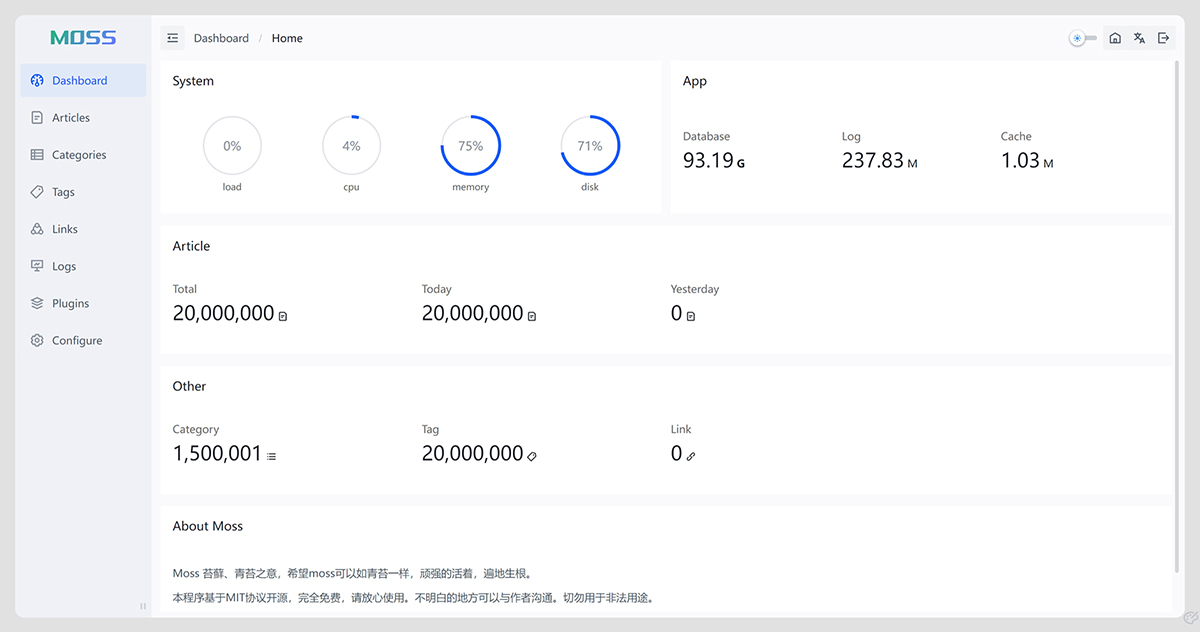The height and width of the screenshot is (632, 1200).
Task: Click the Dashboard breadcrumb link
Action: (221, 38)
